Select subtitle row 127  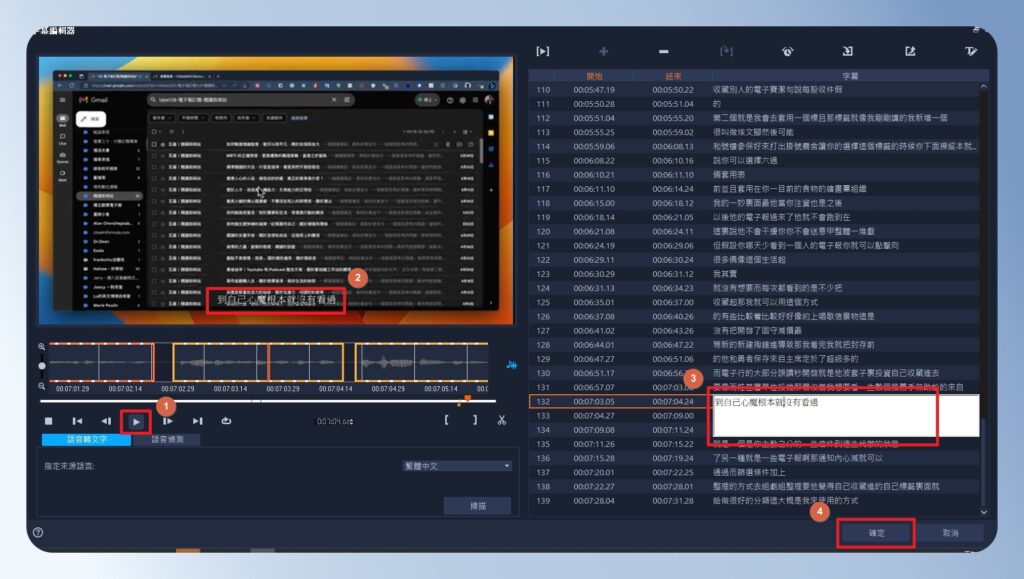(754, 331)
